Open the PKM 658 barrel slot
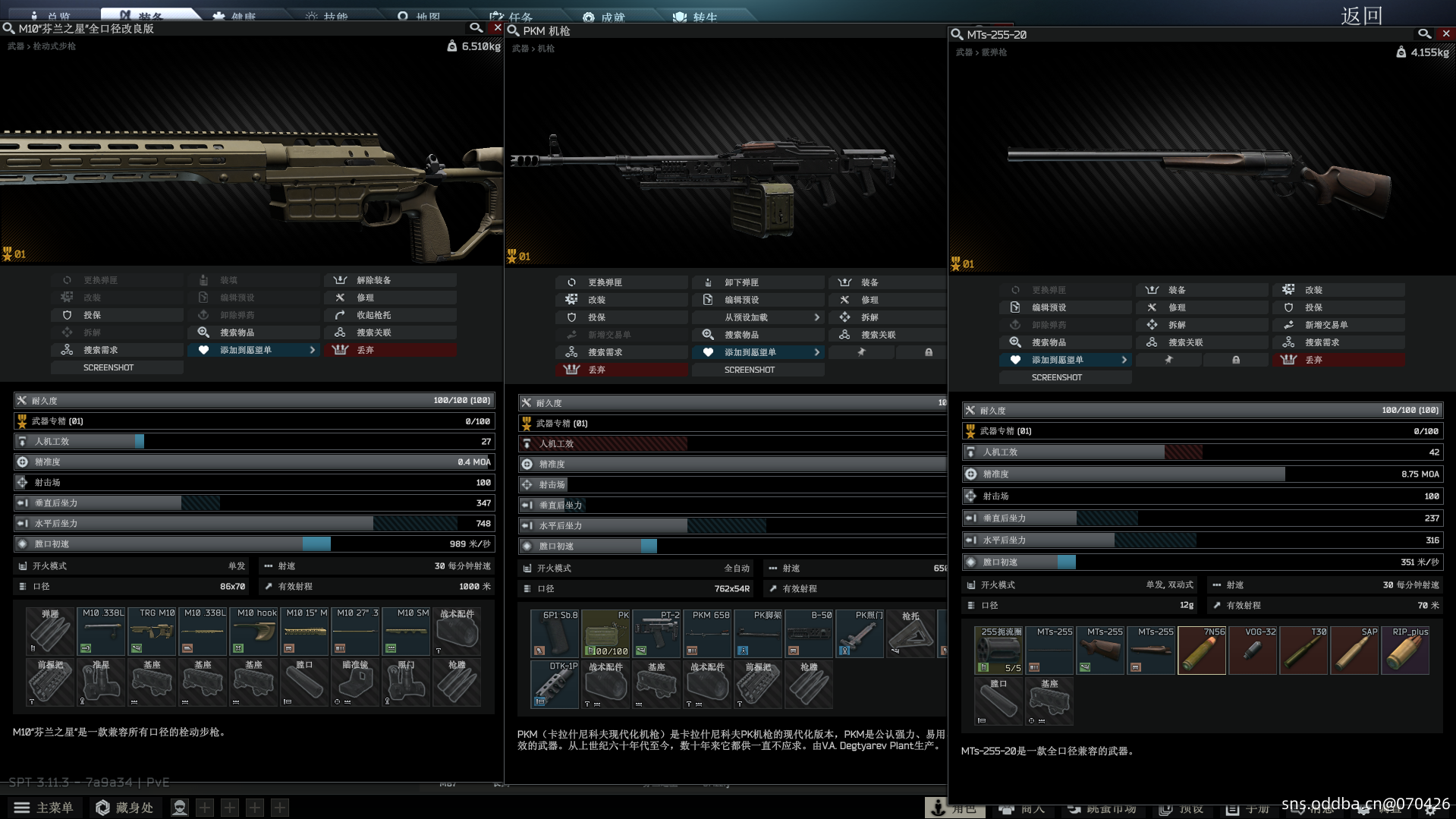 click(x=707, y=633)
